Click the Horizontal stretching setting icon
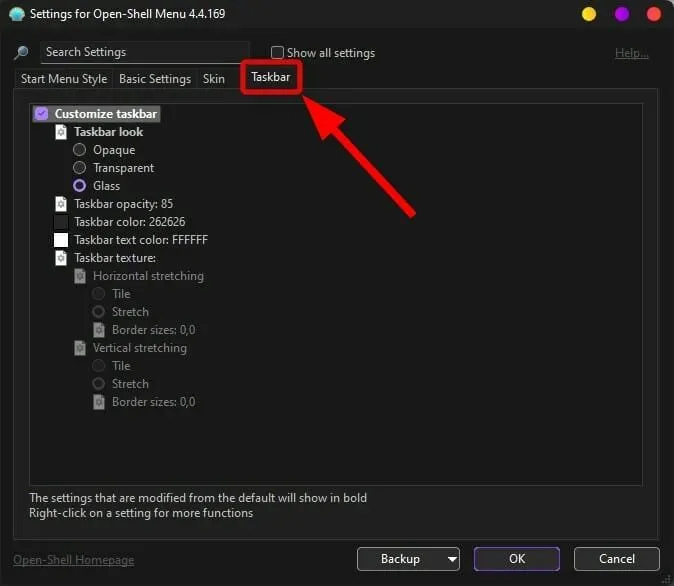This screenshot has width=674, height=586. (x=80, y=276)
